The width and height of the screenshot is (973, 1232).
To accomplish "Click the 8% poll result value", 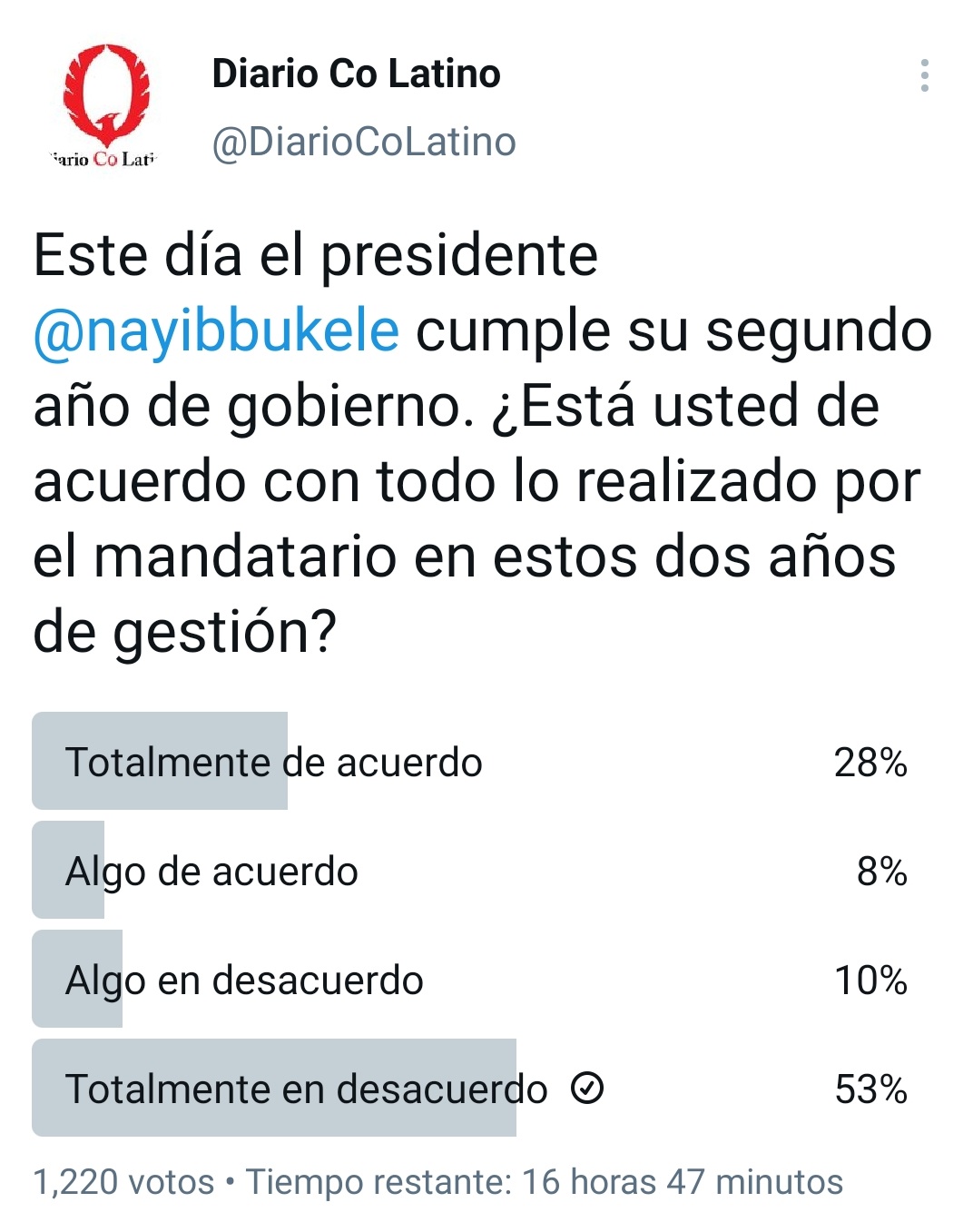I will pyautogui.click(x=881, y=872).
